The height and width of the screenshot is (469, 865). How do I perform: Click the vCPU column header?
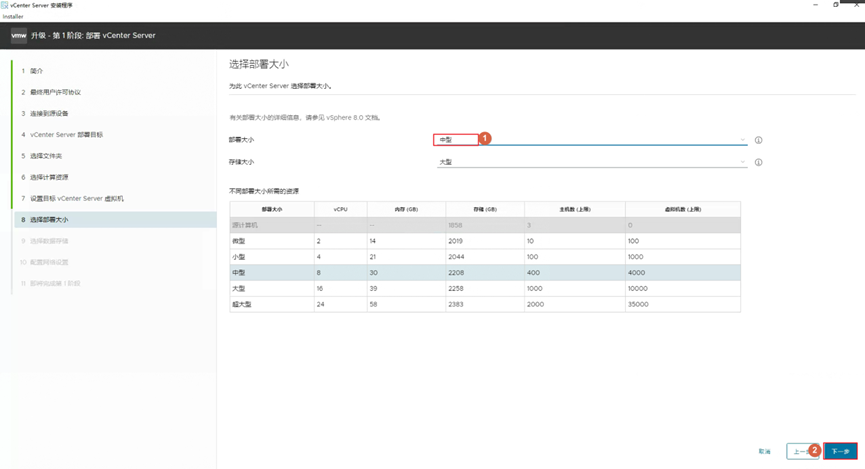coord(340,209)
